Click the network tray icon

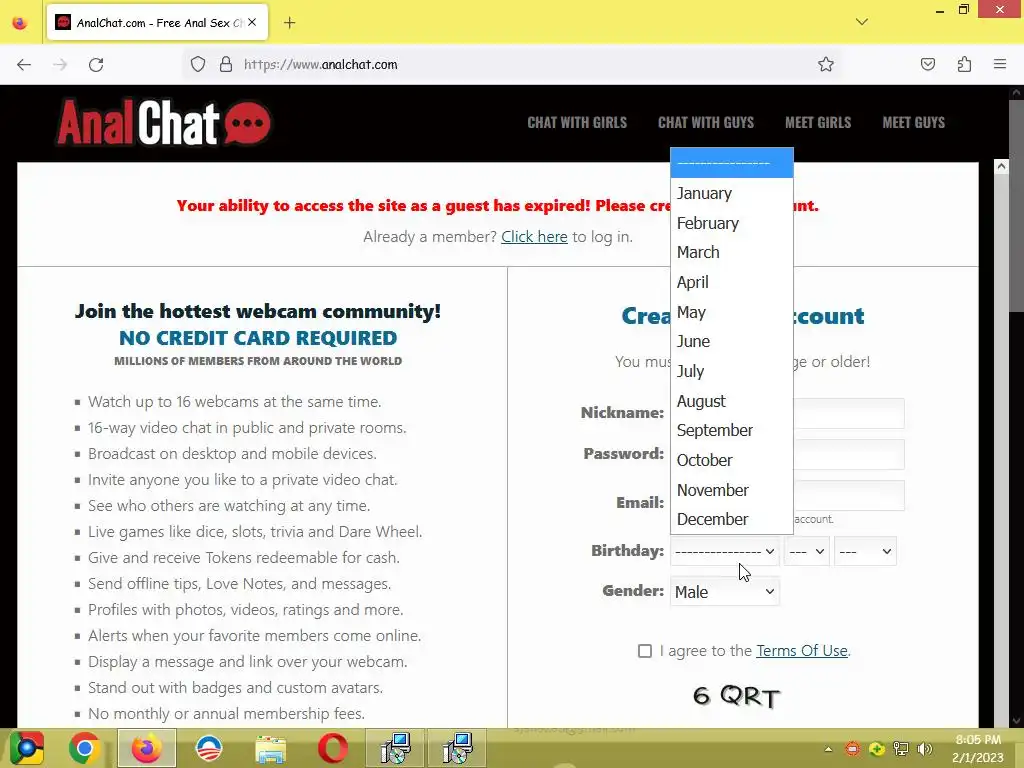click(901, 749)
